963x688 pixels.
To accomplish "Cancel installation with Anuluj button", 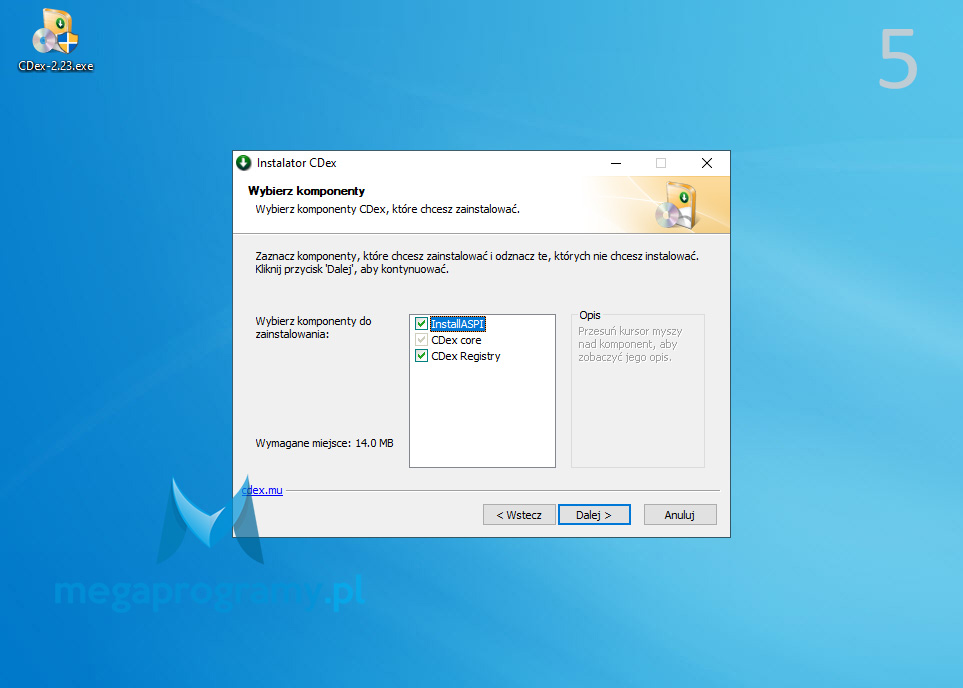I will click(680, 515).
